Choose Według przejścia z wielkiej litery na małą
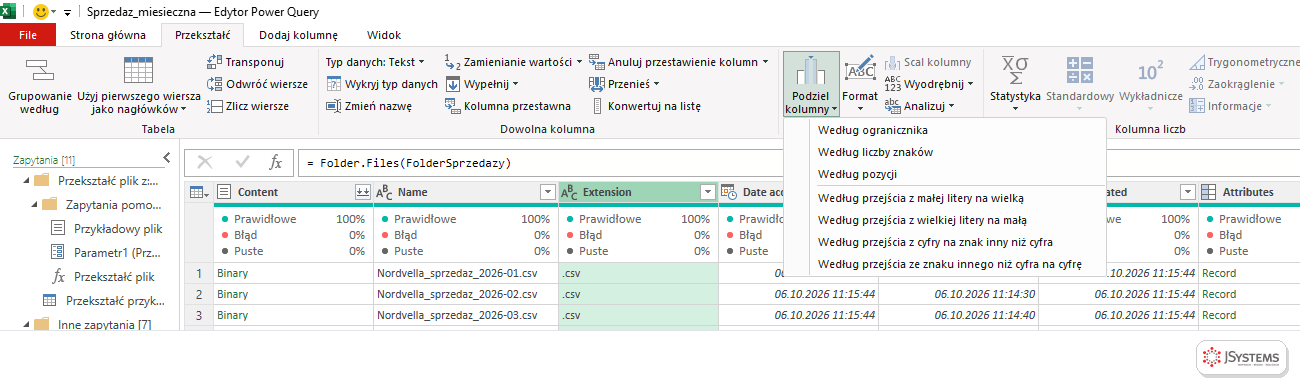Screen dimensions: 1300x384 [946, 220]
